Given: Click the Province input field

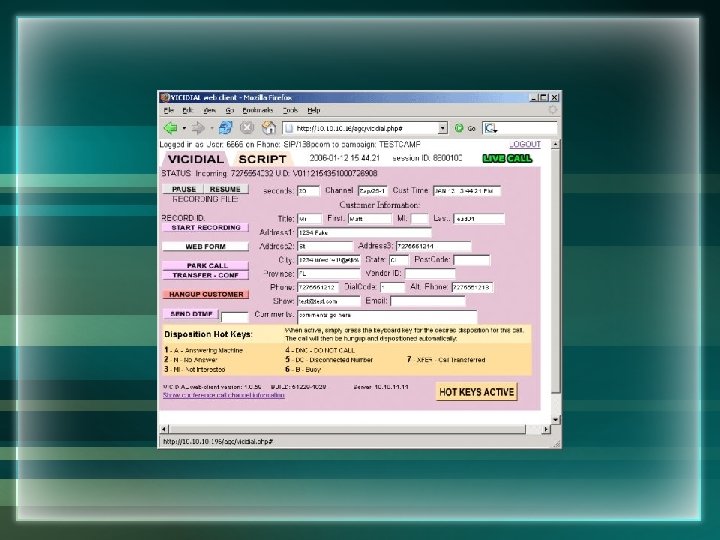Looking at the screenshot, I should [x=328, y=274].
